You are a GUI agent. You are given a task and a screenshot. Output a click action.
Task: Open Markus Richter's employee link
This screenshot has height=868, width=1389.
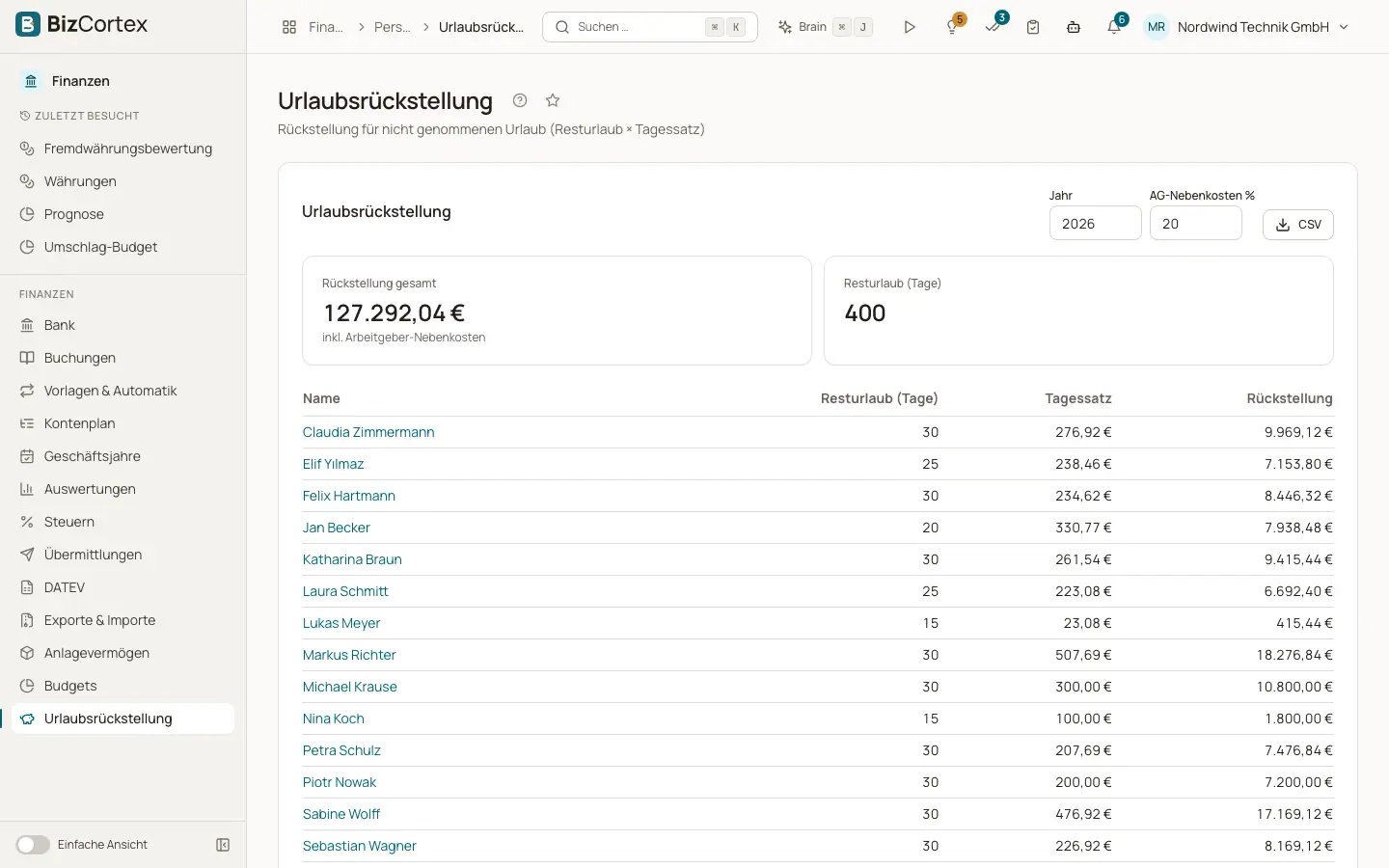349,655
